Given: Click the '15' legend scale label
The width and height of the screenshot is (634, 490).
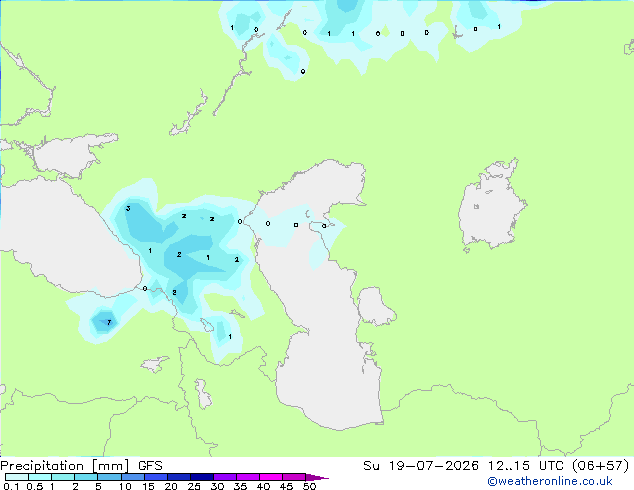Looking at the screenshot, I should click(x=148, y=486).
